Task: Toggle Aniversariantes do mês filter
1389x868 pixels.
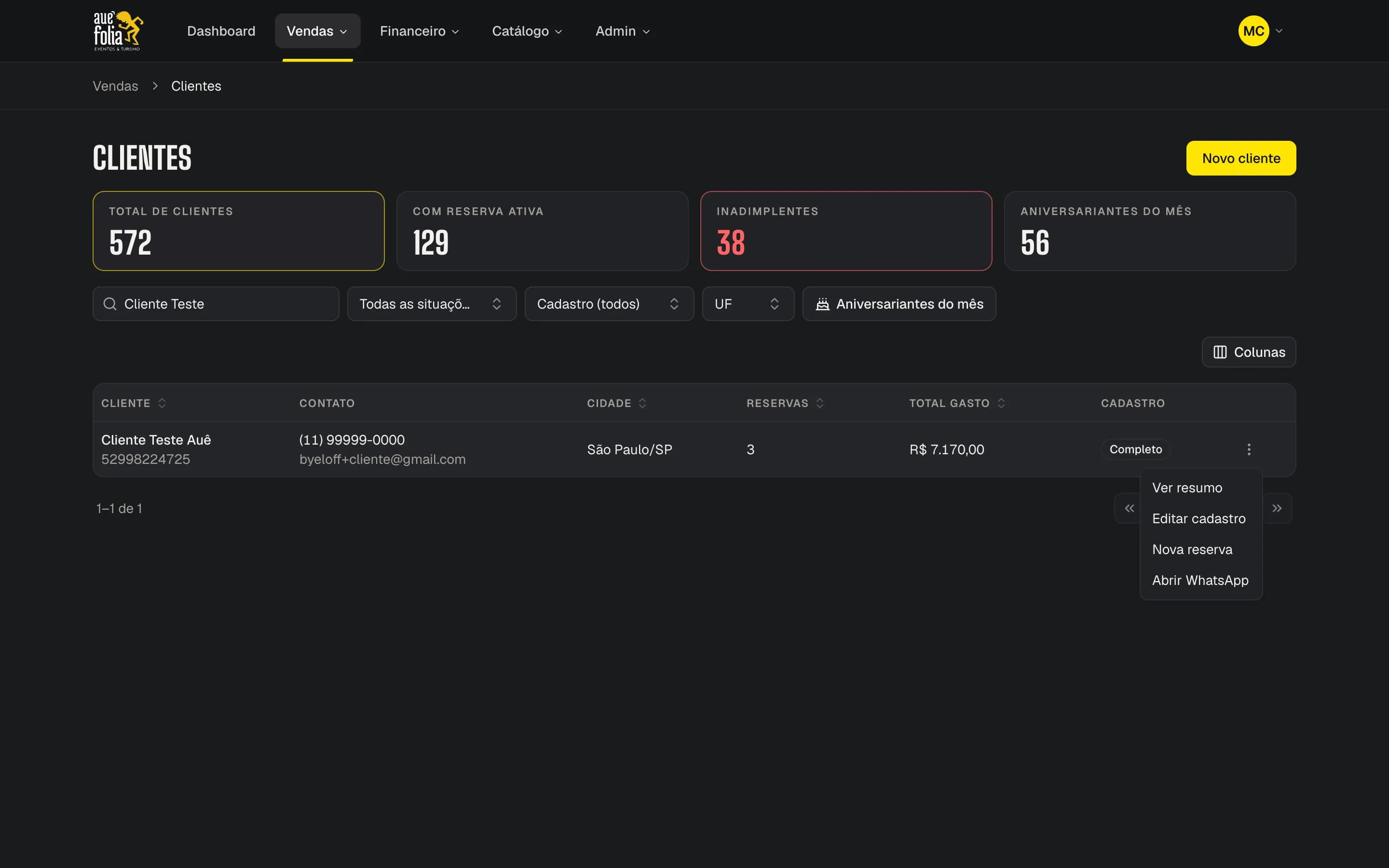Action: [899, 304]
